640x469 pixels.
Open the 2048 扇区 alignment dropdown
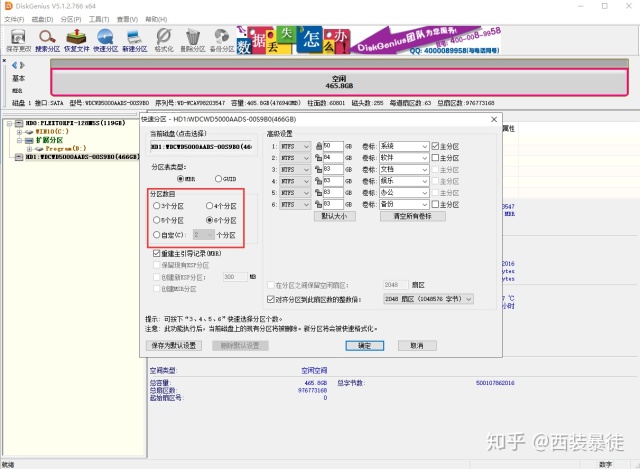428,299
